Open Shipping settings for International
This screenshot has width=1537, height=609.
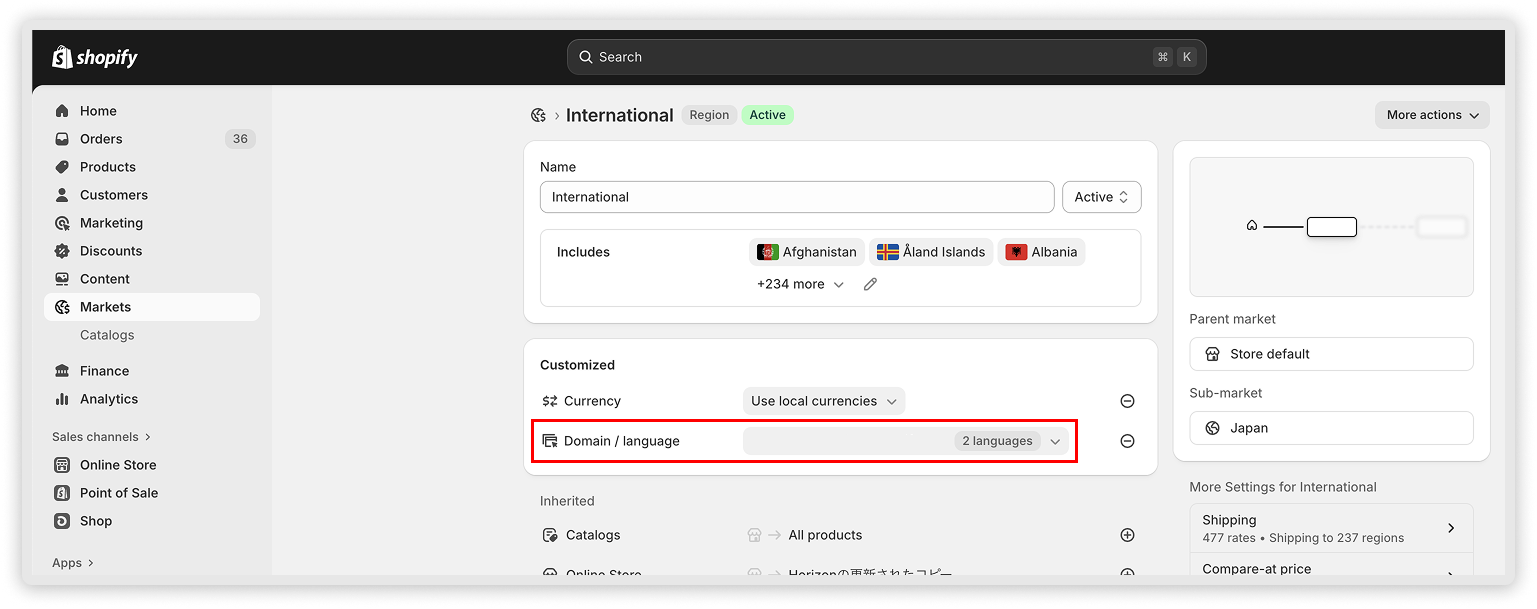[x=1330, y=528]
